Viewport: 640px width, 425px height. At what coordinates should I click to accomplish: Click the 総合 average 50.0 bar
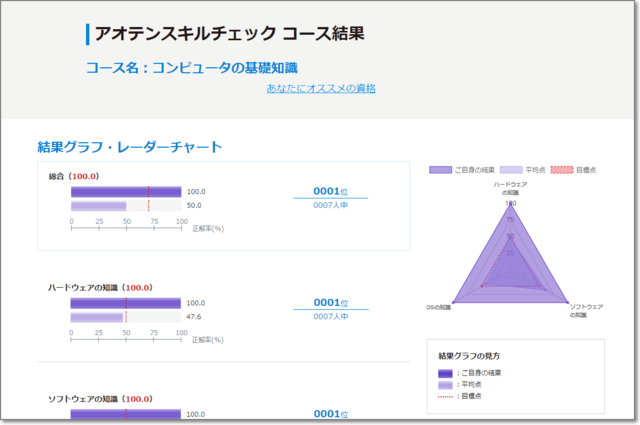[x=98, y=206]
